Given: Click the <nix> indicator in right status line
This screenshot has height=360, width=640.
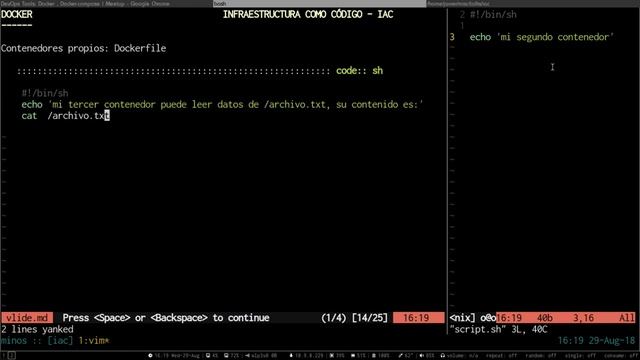Looking at the screenshot, I should coord(462,318).
